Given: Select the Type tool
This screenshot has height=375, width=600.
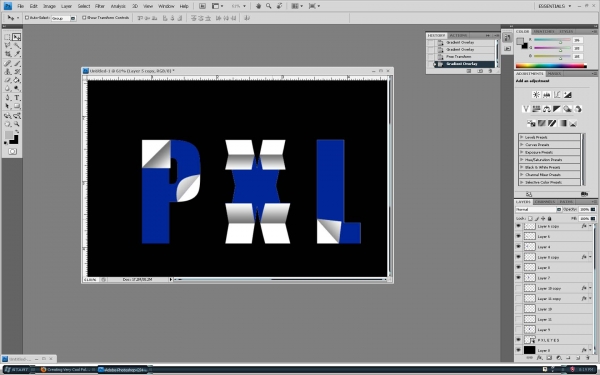Looking at the screenshot, I should tap(16, 98).
